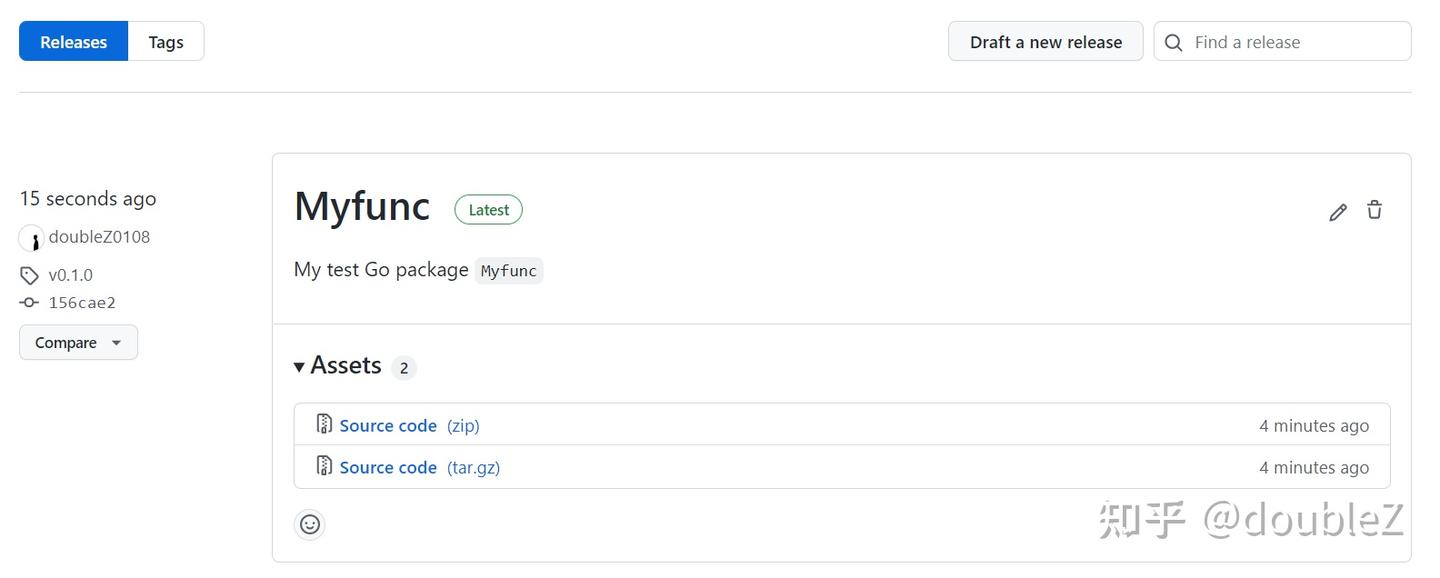Open commit 156cae2 link
Image resolution: width=1440 pixels, height=578 pixels.
point(82,303)
